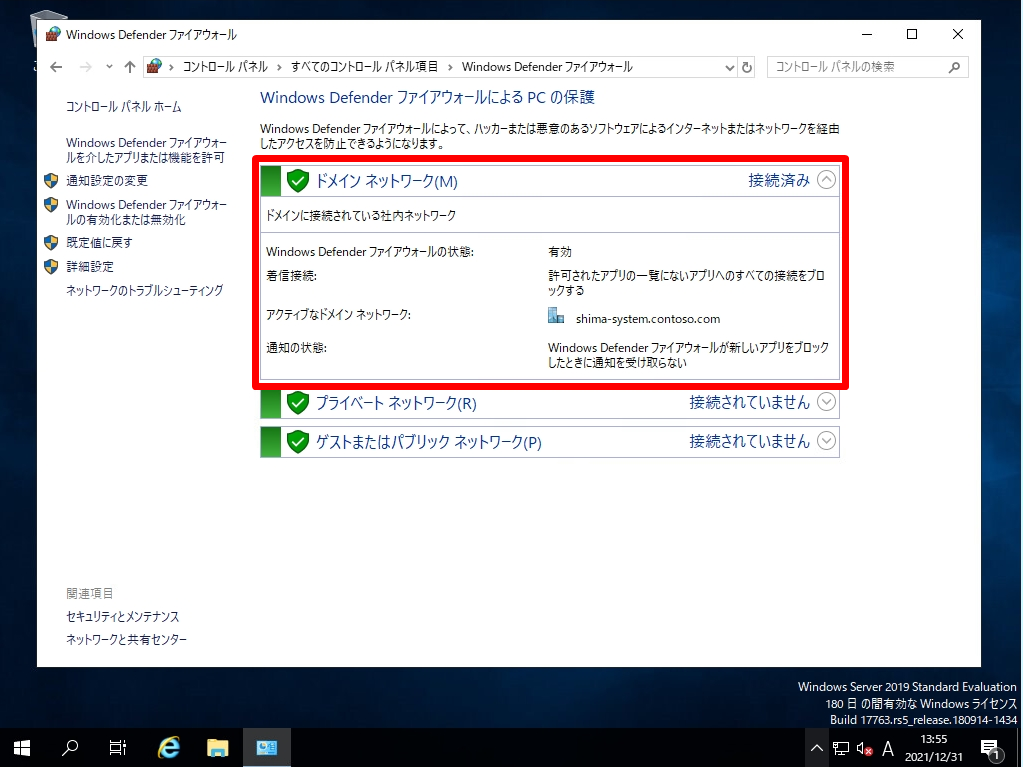The width and height of the screenshot is (1023, 767).
Task: Click green shield icon for プライベート ネットワーク
Action: click(298, 403)
